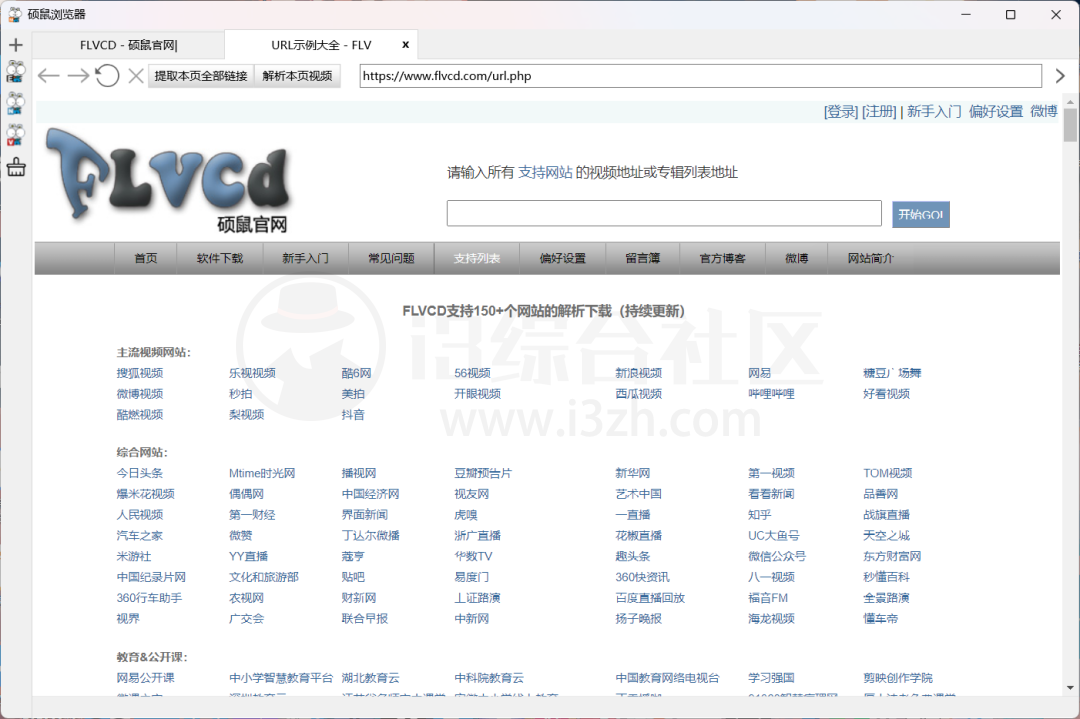Open the 新手入门 item in the gray nav bar
Viewport: 1080px width, 719px height.
click(x=305, y=258)
